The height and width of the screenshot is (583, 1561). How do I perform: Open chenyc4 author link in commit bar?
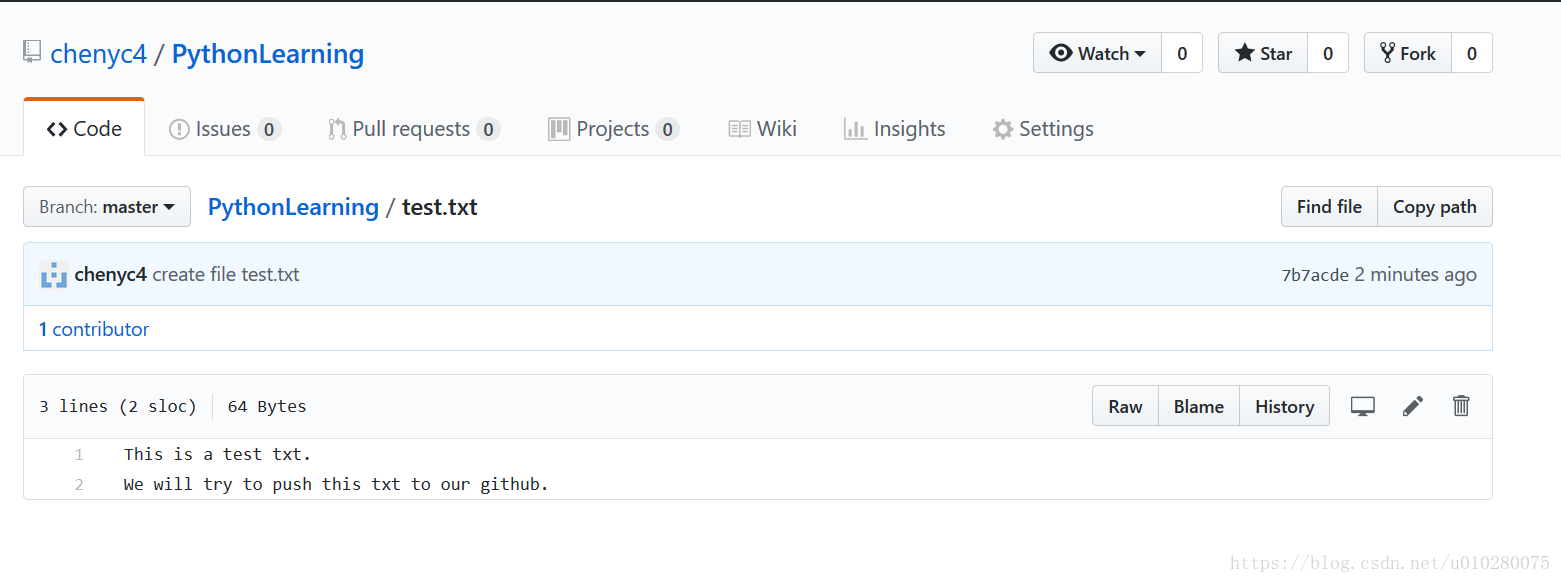(111, 275)
